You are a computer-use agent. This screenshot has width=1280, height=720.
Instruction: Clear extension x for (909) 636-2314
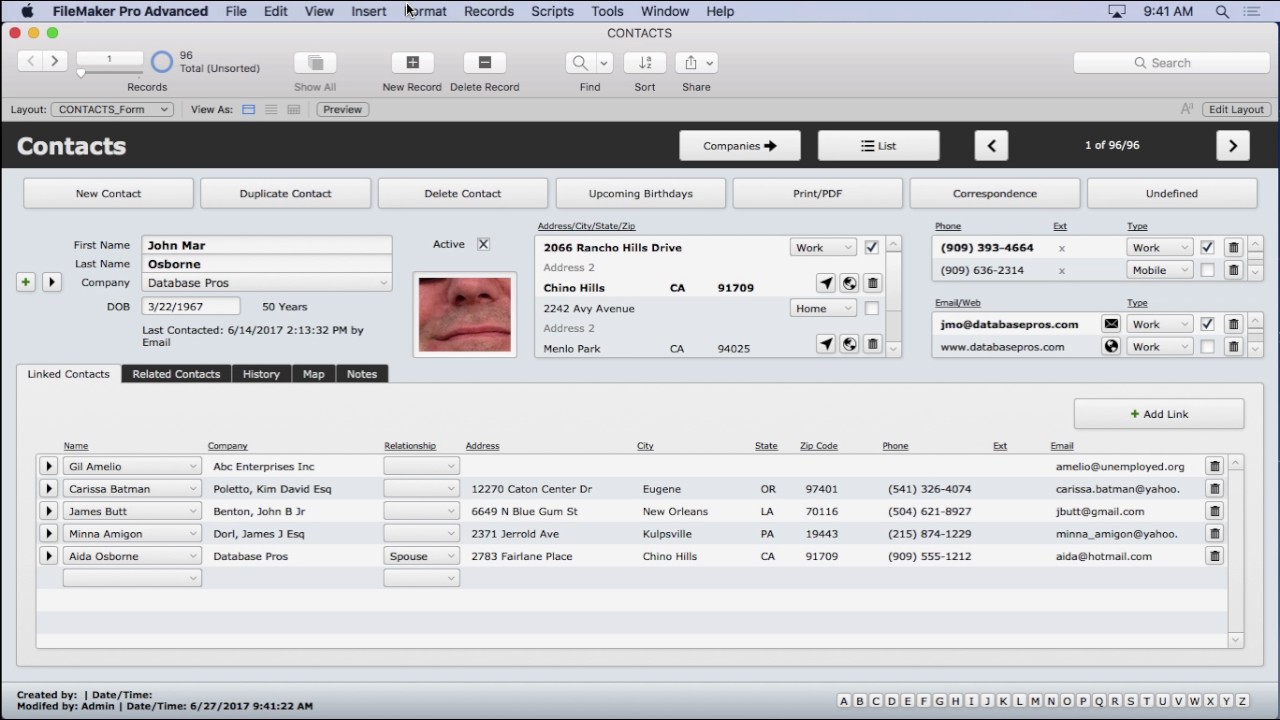tap(1062, 270)
